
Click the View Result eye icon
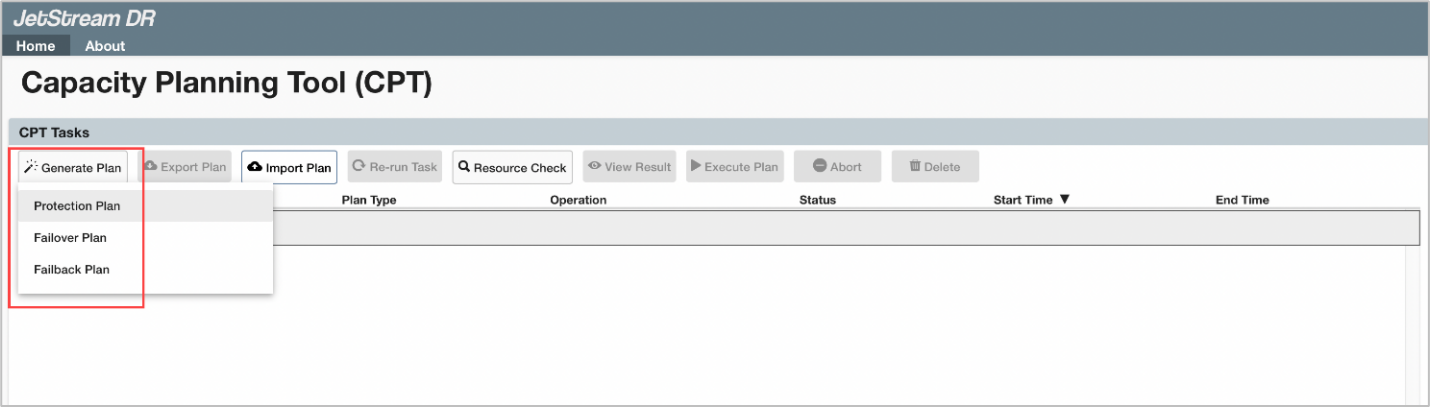tap(594, 166)
